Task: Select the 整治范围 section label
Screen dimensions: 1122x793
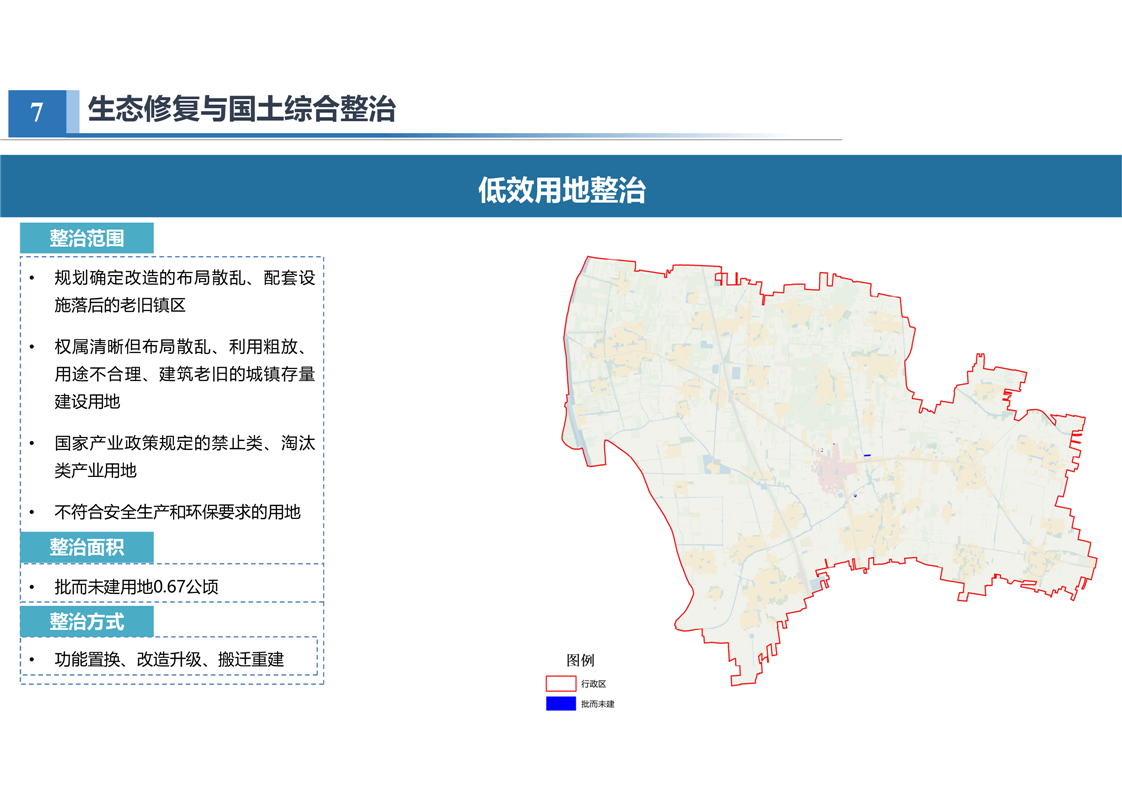Action: [x=87, y=238]
